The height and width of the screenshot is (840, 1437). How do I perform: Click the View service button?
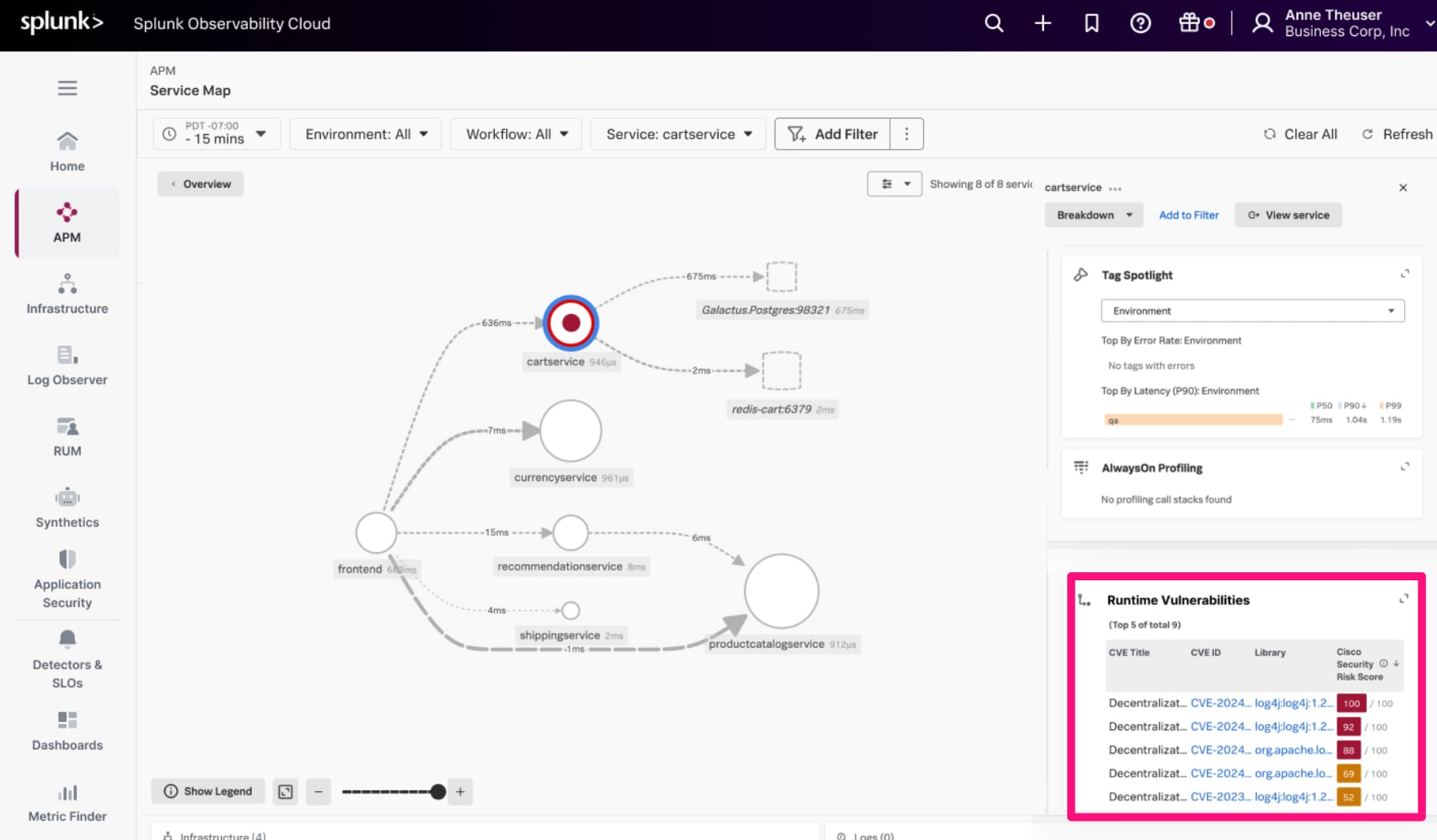[x=1288, y=215]
